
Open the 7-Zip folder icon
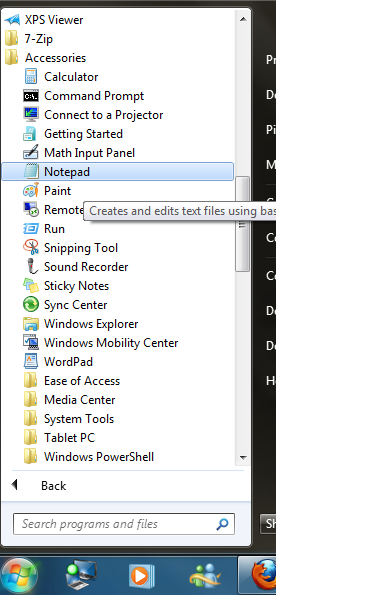click(11, 38)
